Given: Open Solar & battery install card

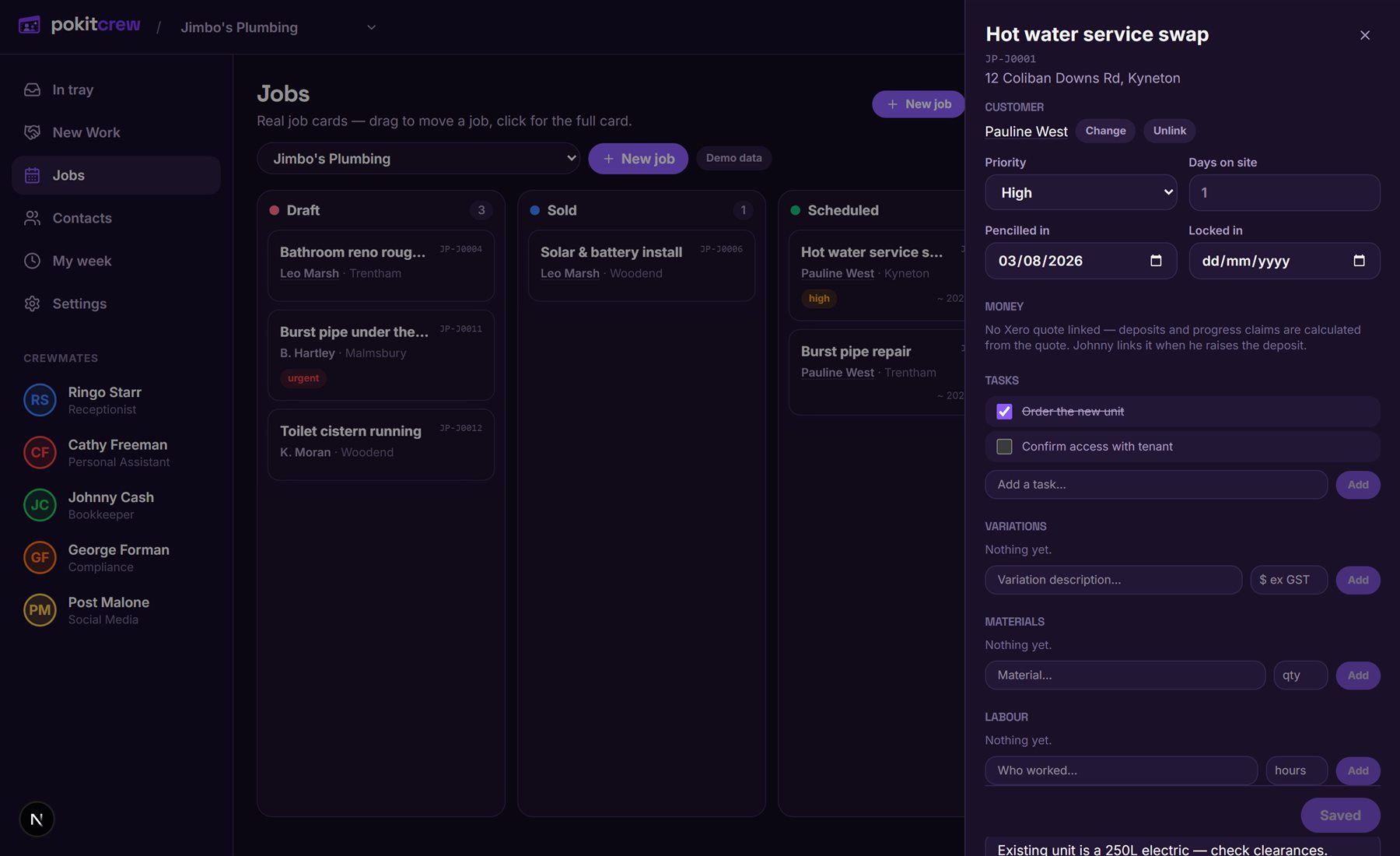Looking at the screenshot, I should 642,265.
